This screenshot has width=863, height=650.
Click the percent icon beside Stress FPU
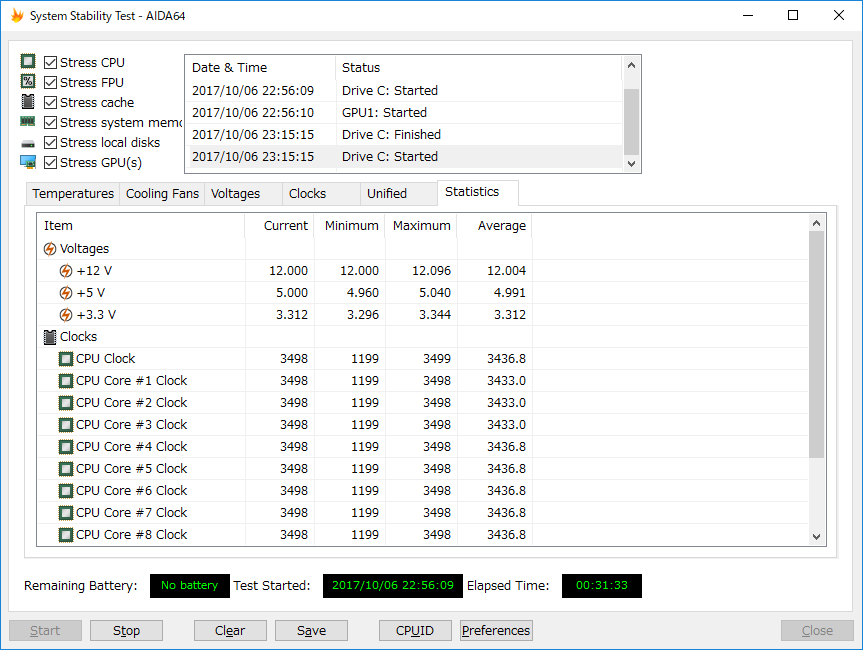[x=28, y=81]
